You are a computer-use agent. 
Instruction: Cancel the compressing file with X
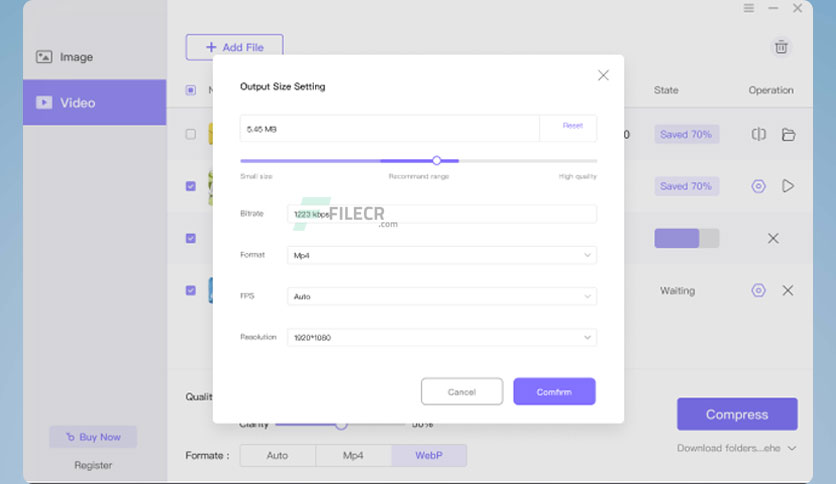pos(773,238)
